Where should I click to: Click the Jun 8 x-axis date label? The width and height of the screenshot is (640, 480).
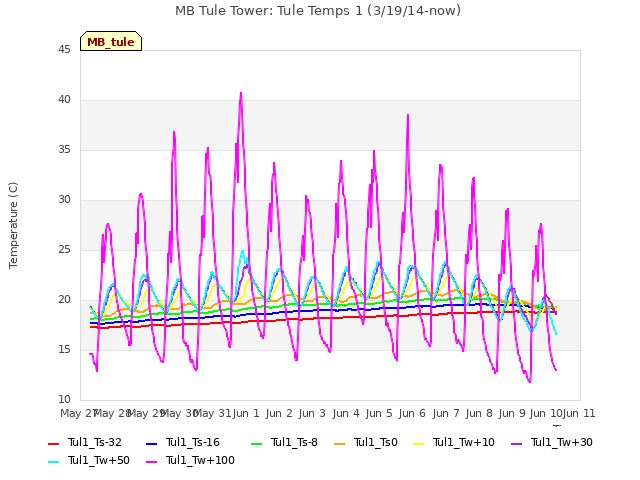pyautogui.click(x=479, y=413)
